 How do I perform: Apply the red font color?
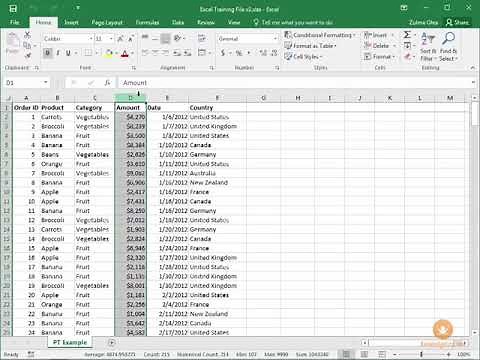pos(125,53)
